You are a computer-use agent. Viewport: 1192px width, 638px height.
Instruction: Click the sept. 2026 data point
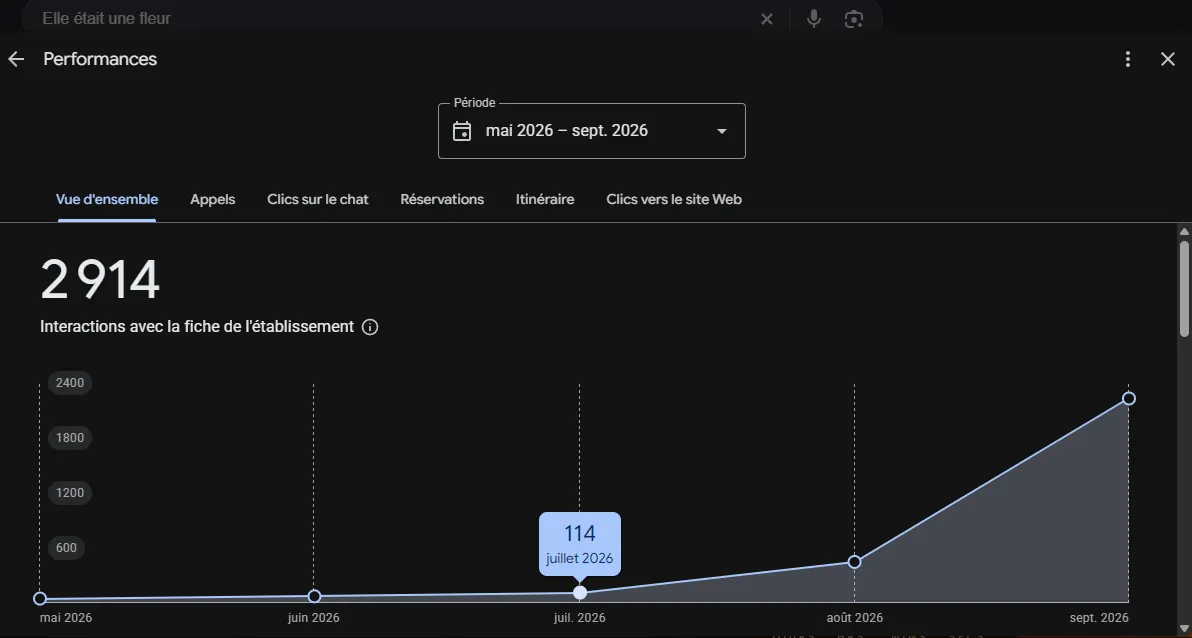(1129, 398)
